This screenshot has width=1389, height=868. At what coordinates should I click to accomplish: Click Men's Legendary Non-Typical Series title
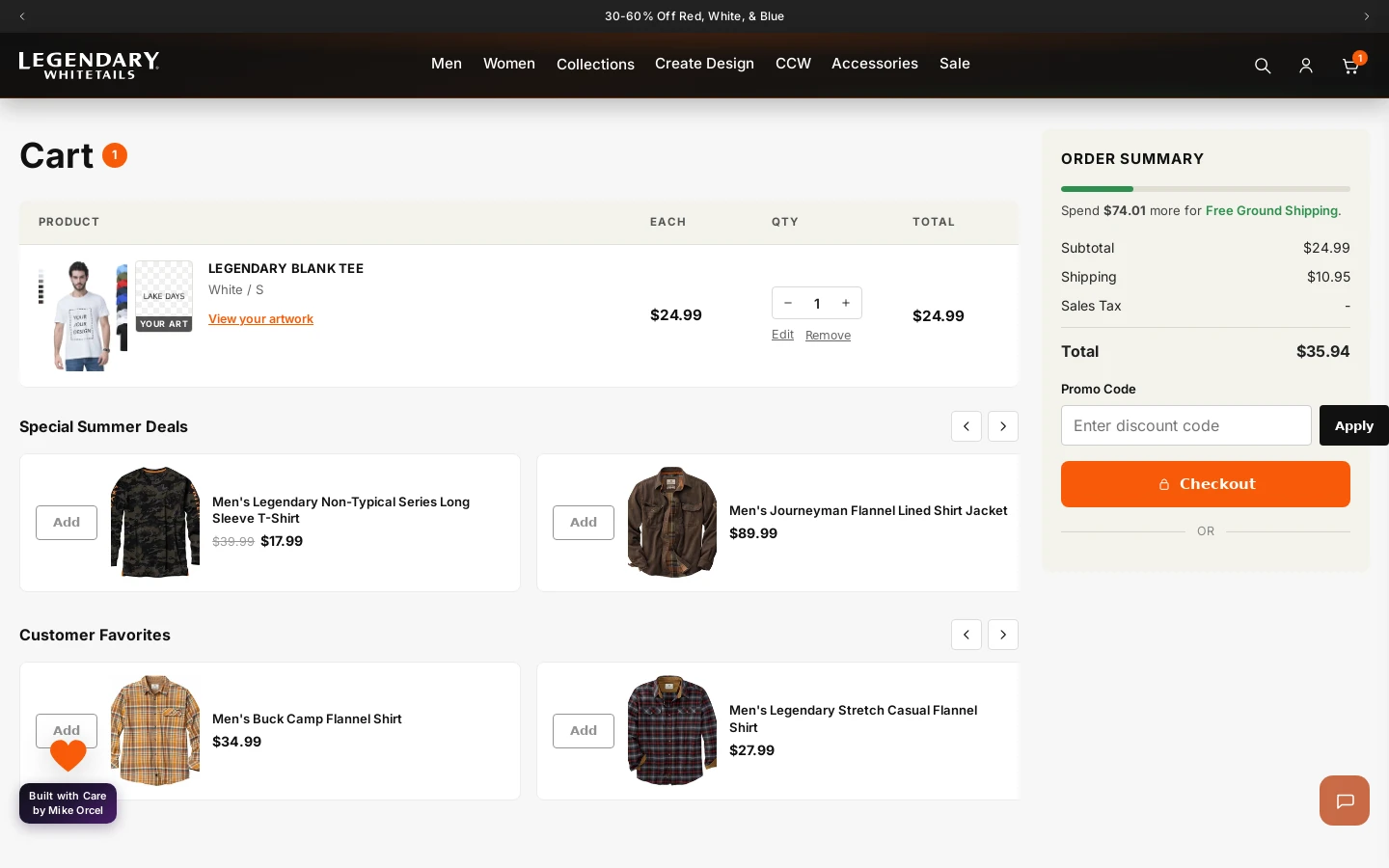pyautogui.click(x=340, y=510)
